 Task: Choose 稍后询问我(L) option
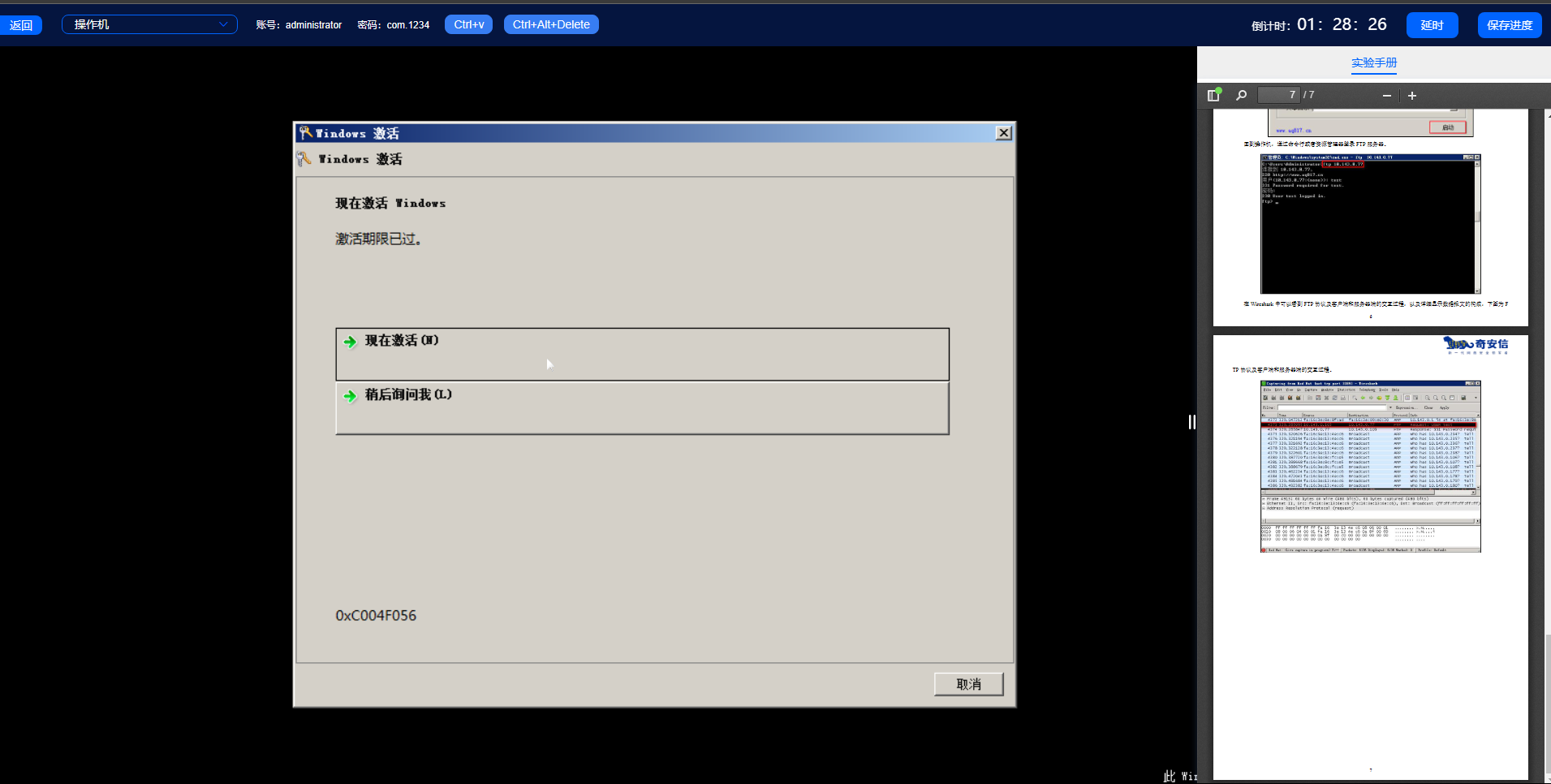point(642,408)
